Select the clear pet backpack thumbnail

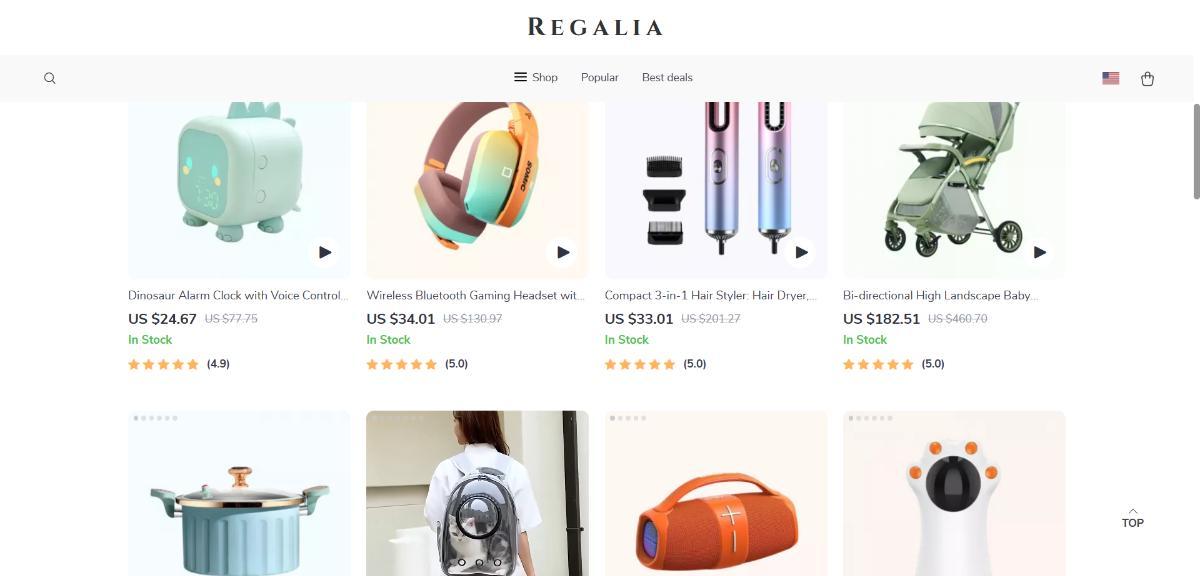477,493
